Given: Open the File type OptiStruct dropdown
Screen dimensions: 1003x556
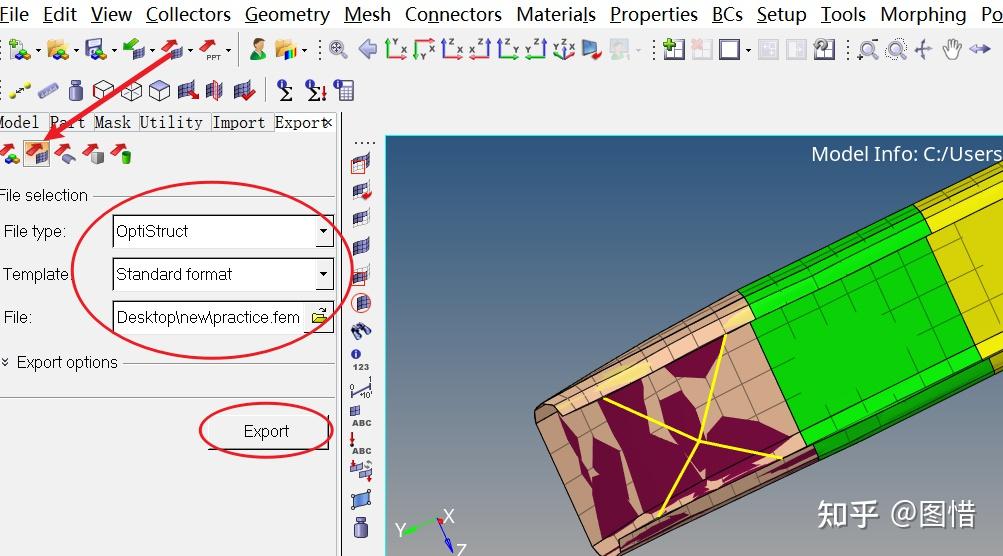Looking at the screenshot, I should 324,231.
